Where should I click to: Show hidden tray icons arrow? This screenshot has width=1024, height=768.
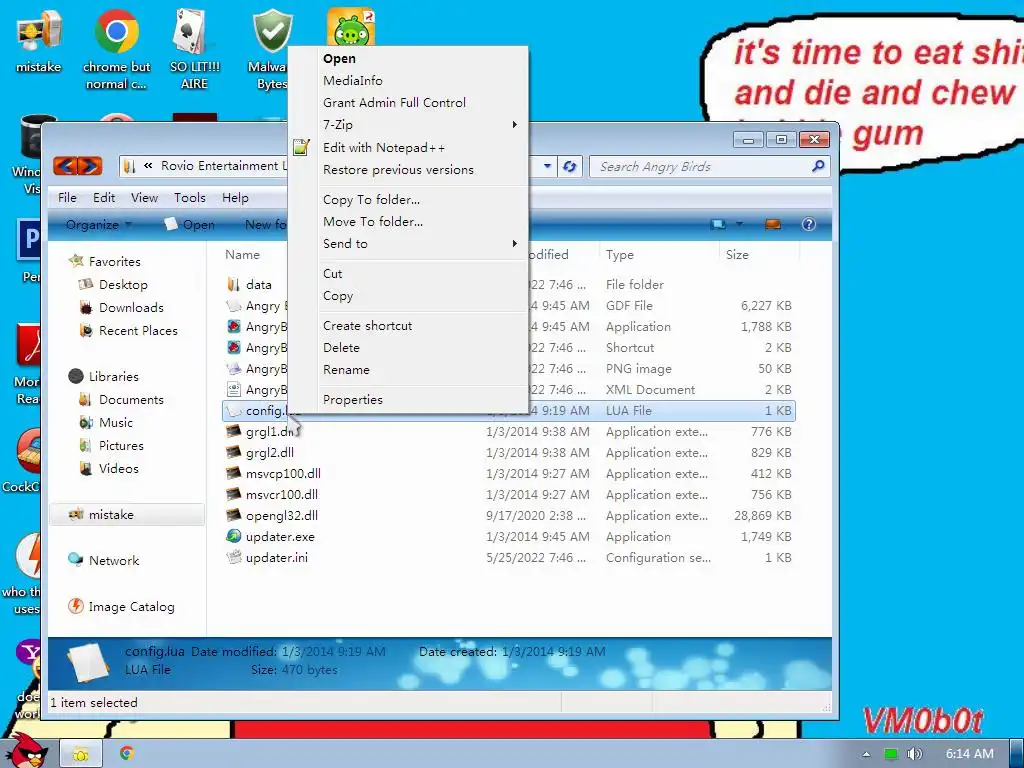(x=866, y=754)
